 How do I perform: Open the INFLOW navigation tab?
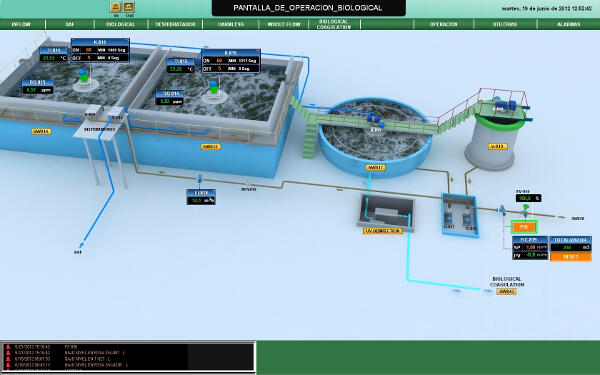(x=21, y=24)
